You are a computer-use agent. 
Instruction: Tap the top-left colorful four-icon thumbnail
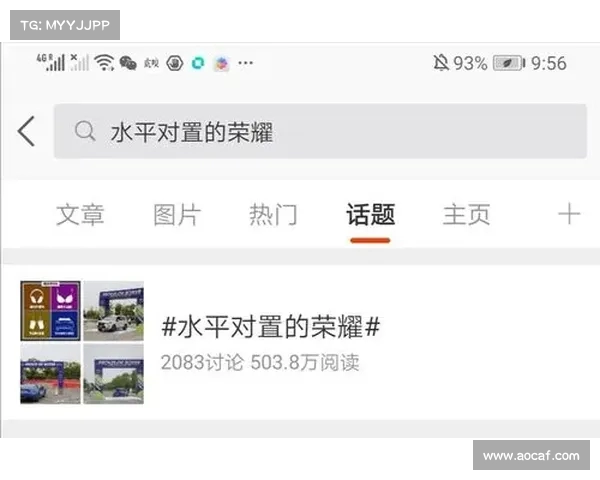[x=50, y=310]
